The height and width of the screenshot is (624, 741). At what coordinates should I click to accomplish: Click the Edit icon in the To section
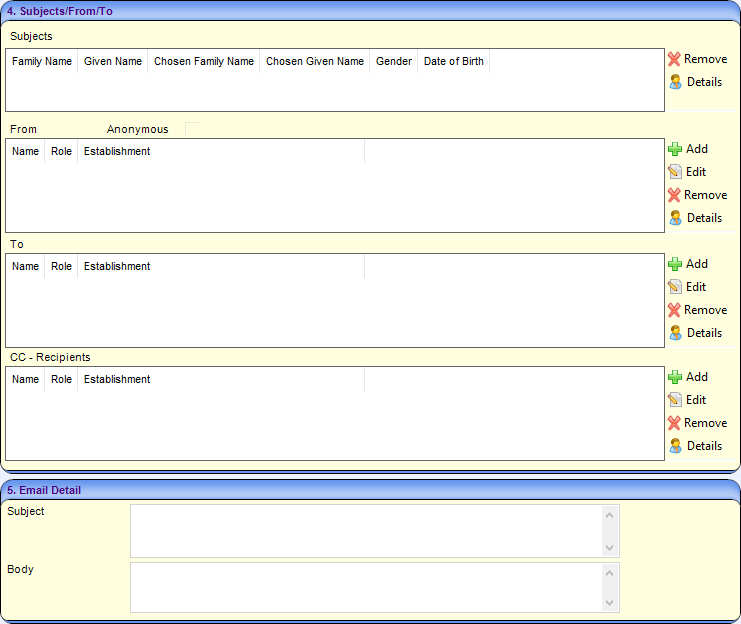(x=675, y=287)
